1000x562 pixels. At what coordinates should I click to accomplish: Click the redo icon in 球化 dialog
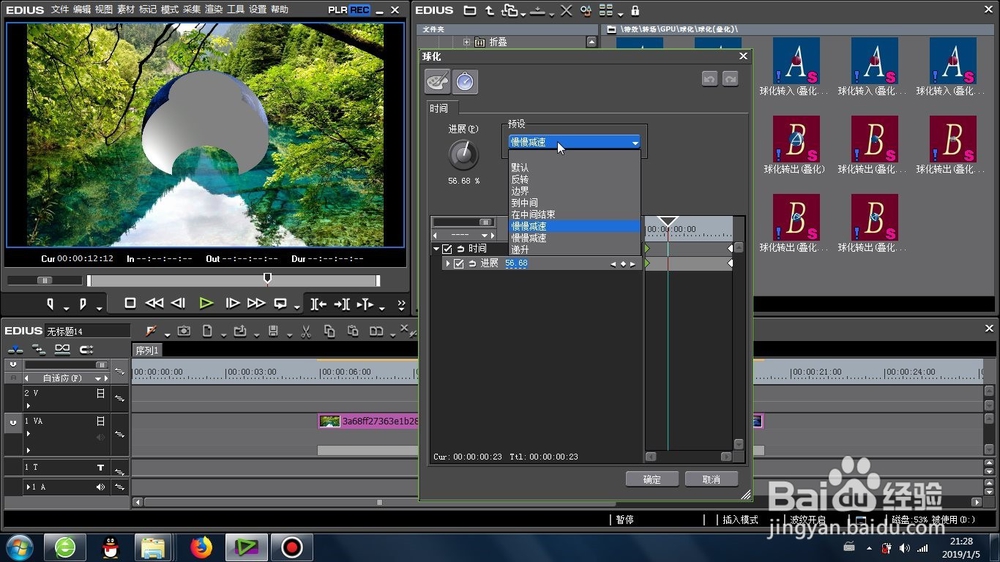pos(730,78)
